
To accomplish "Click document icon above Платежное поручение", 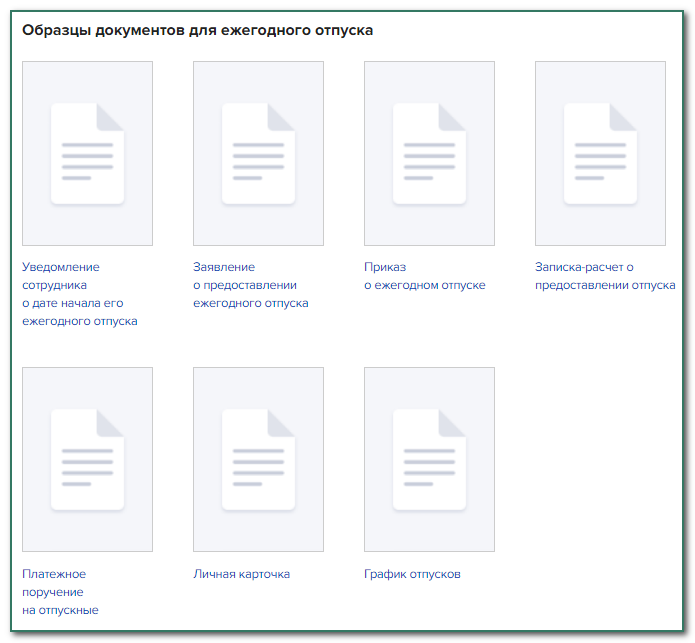I will click(87, 460).
